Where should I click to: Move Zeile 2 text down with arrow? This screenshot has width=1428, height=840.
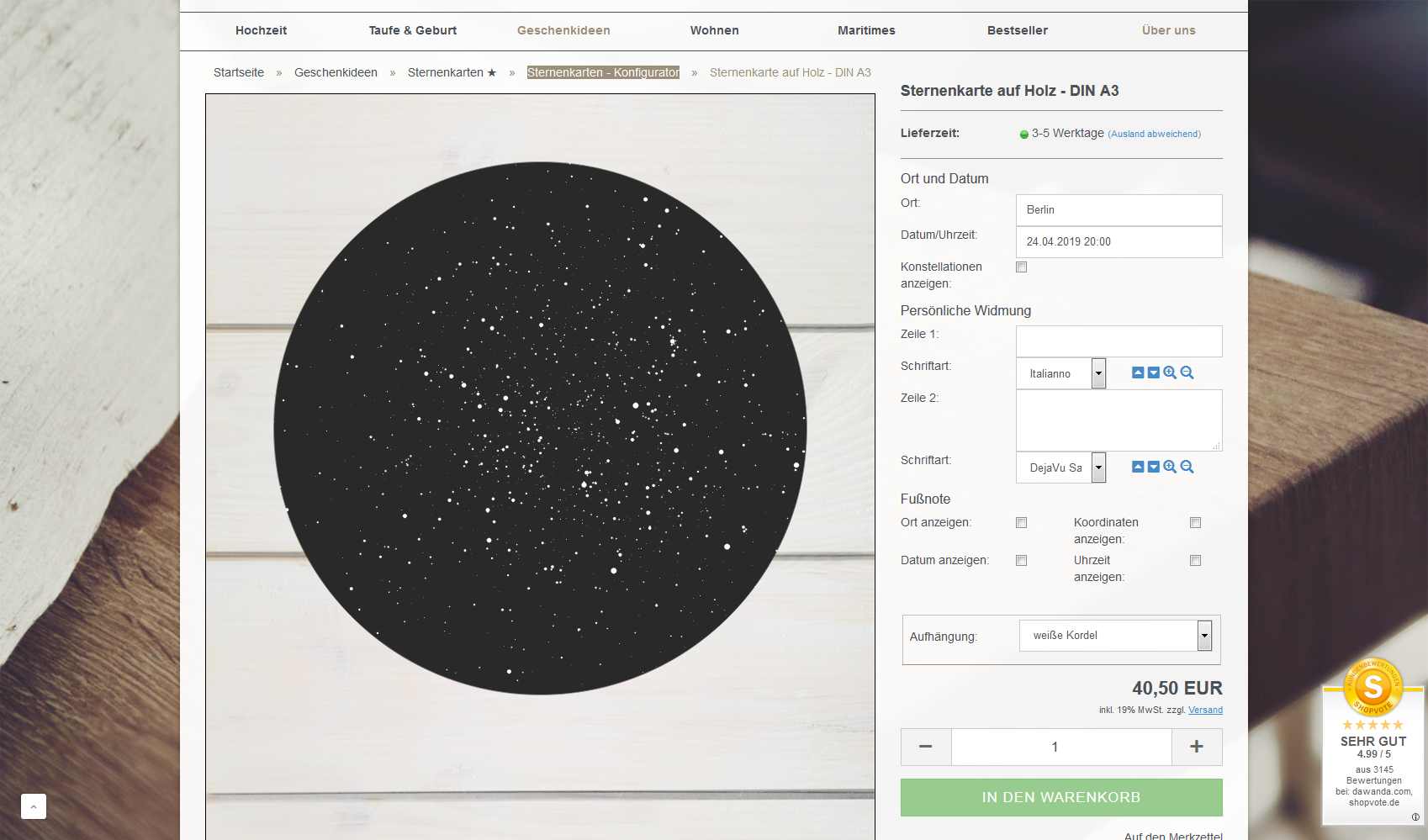[x=1154, y=467]
